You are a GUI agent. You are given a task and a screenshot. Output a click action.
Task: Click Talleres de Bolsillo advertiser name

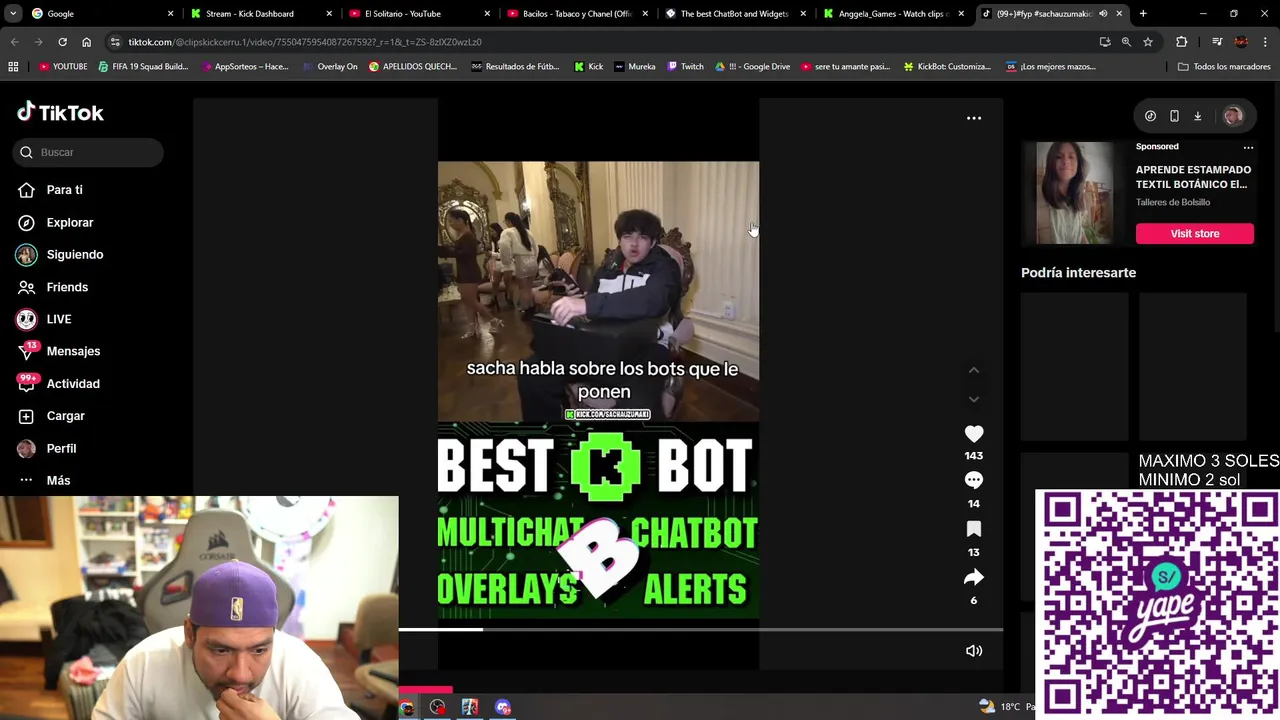click(x=1173, y=202)
